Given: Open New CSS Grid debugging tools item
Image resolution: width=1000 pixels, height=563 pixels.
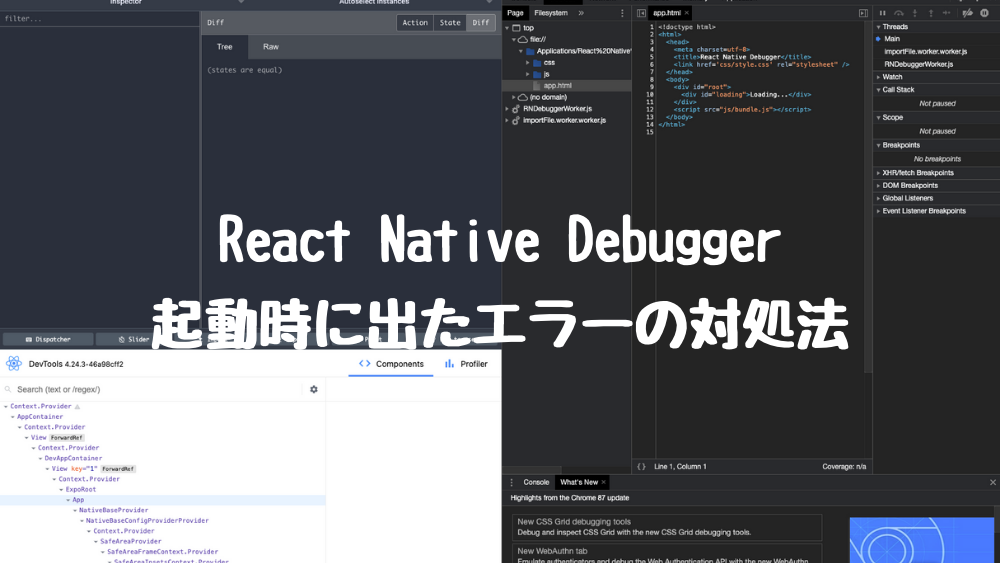Looking at the screenshot, I should click(667, 527).
